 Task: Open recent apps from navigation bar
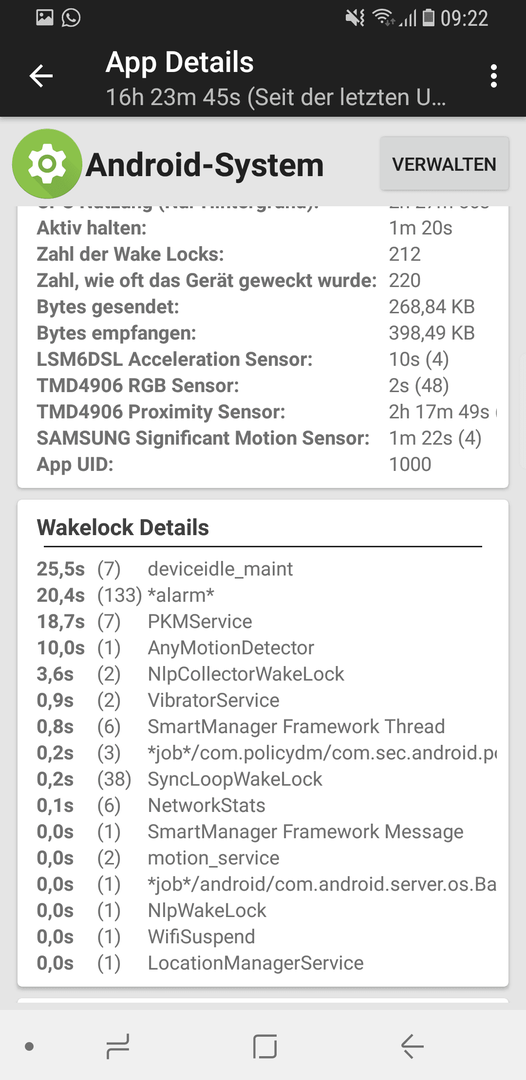[118, 1047]
